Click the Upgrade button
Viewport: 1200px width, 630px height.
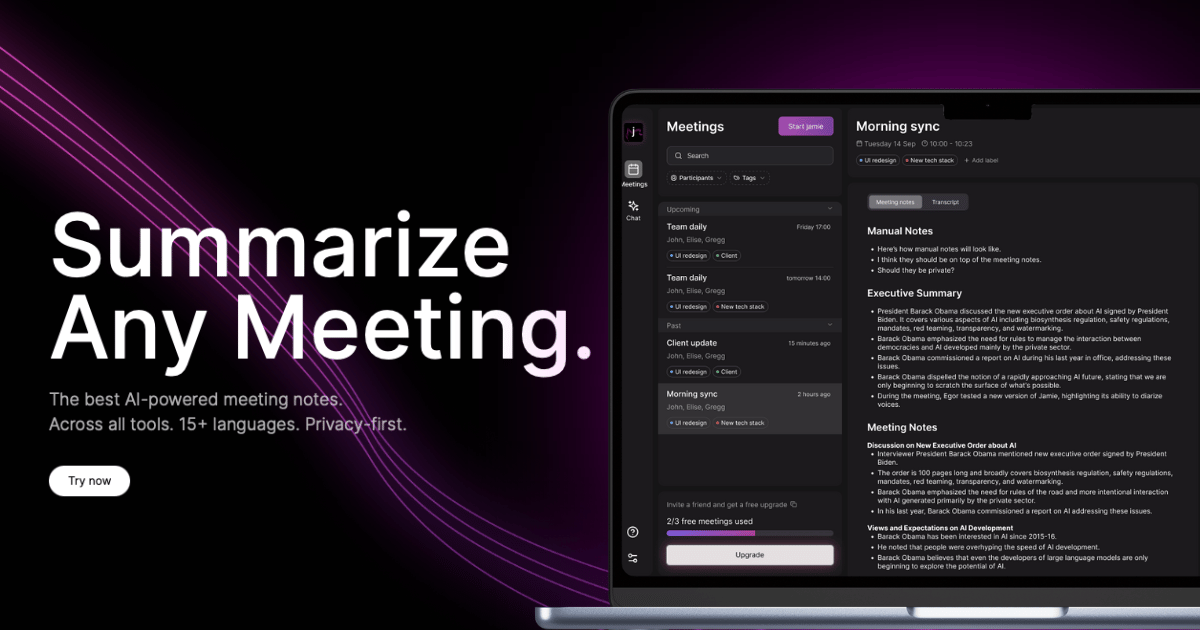pos(750,555)
